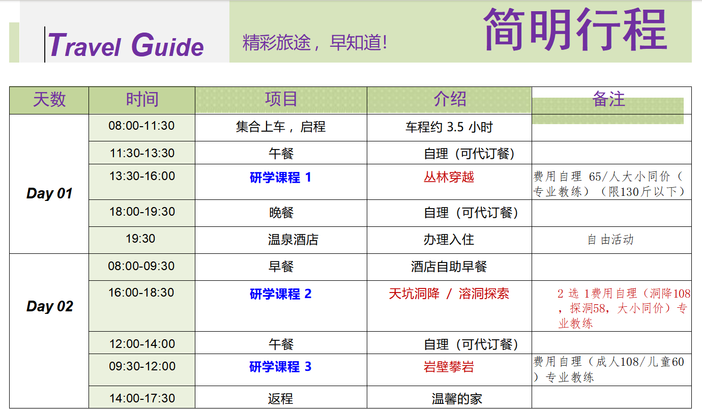702x409 pixels.
Task: Select the Travel Guide heading text
Action: 126,46
